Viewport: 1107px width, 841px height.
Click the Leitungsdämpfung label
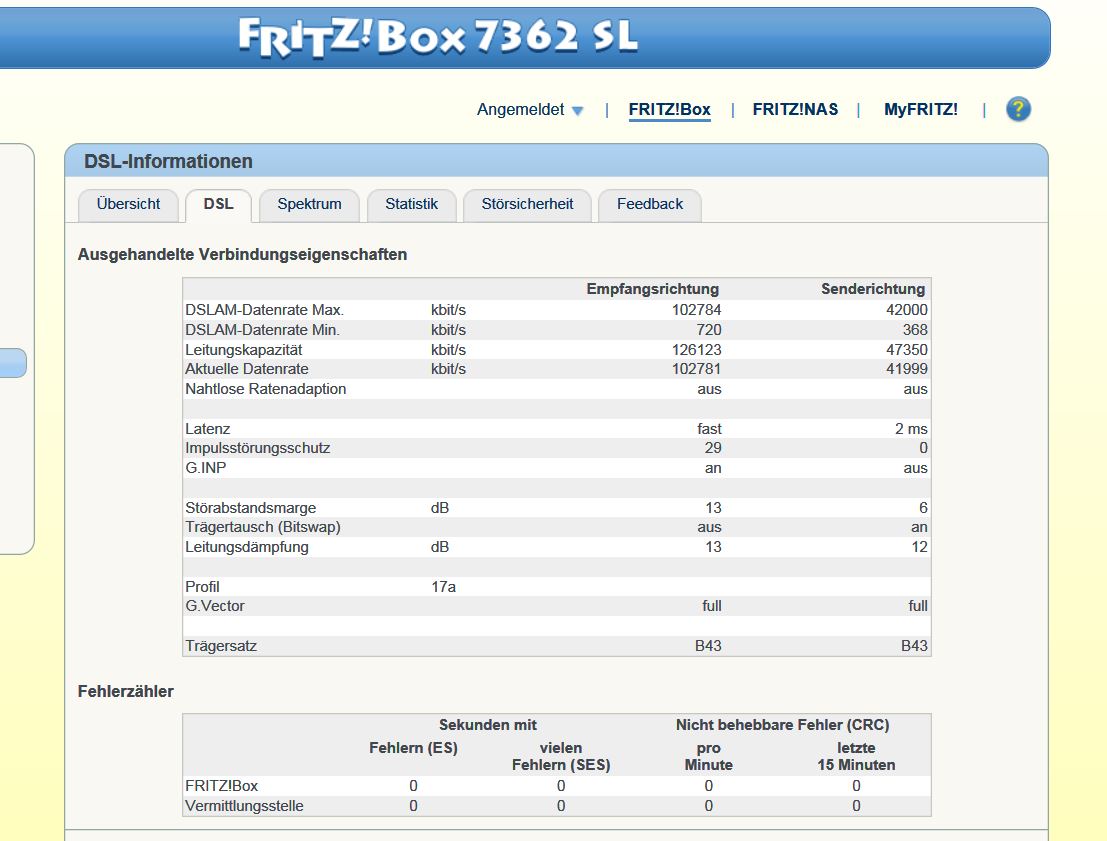coord(246,547)
